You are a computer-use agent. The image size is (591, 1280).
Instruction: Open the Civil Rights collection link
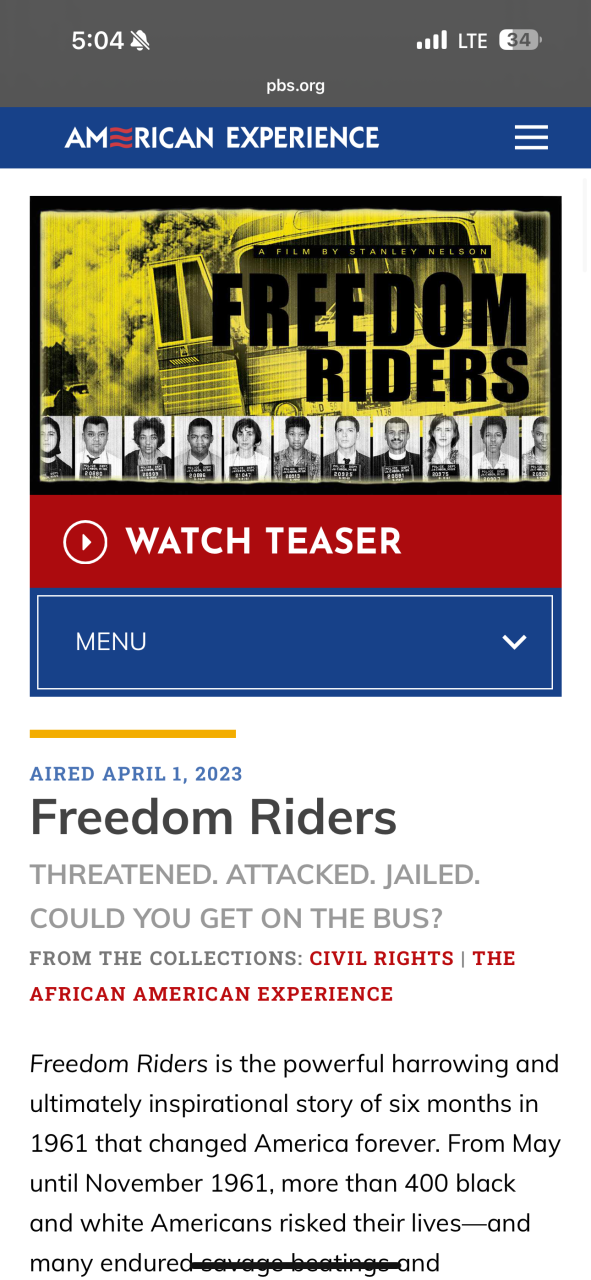[382, 958]
